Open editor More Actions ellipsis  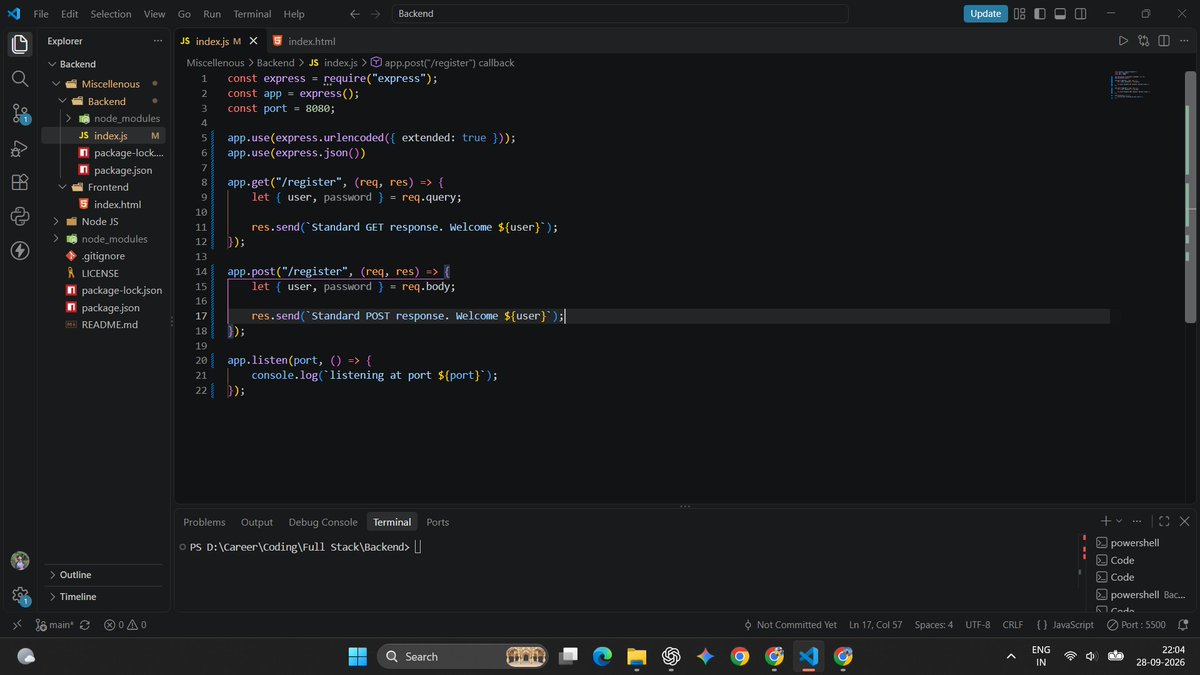pos(1184,41)
